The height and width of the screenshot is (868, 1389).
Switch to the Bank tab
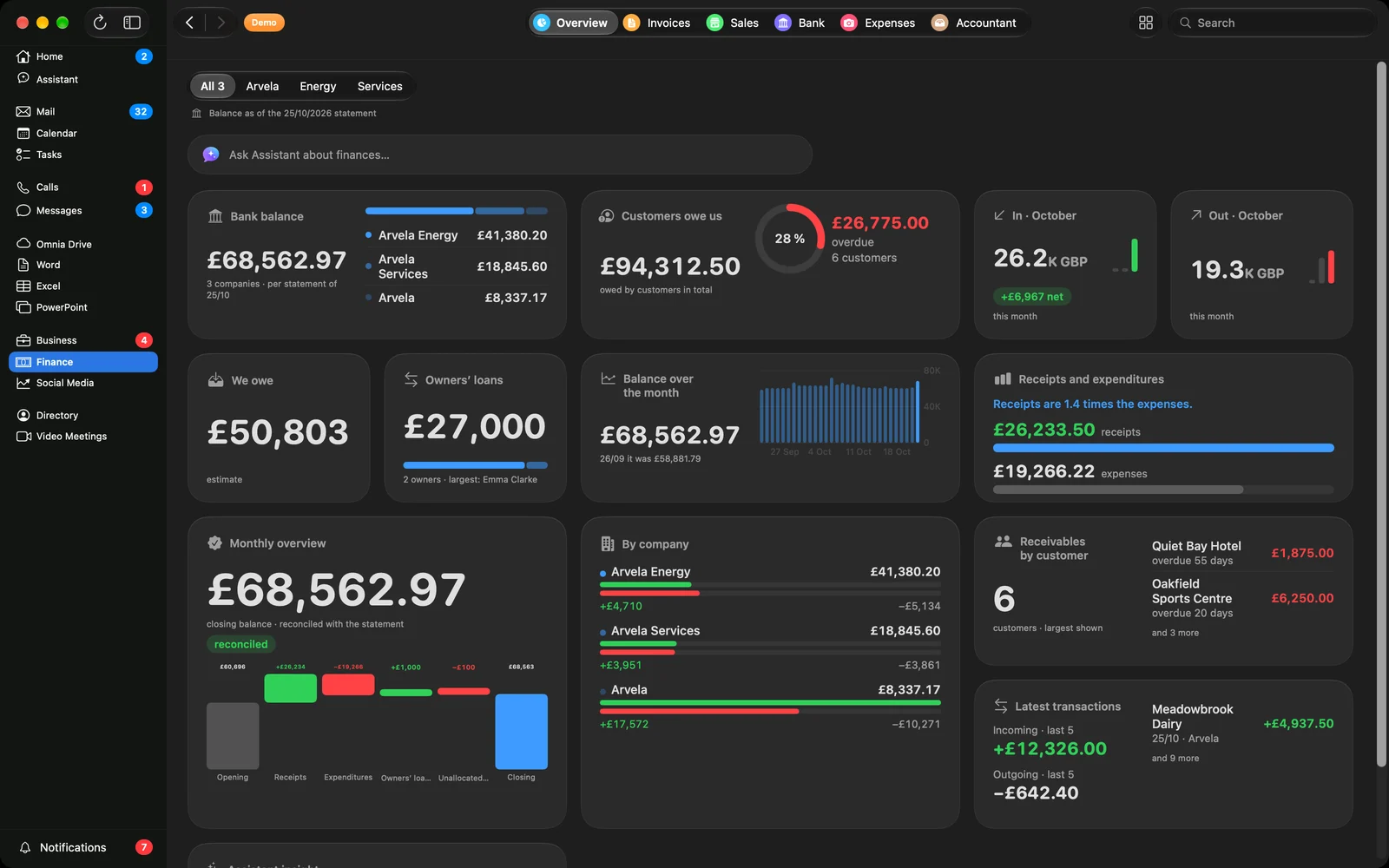[x=800, y=23]
